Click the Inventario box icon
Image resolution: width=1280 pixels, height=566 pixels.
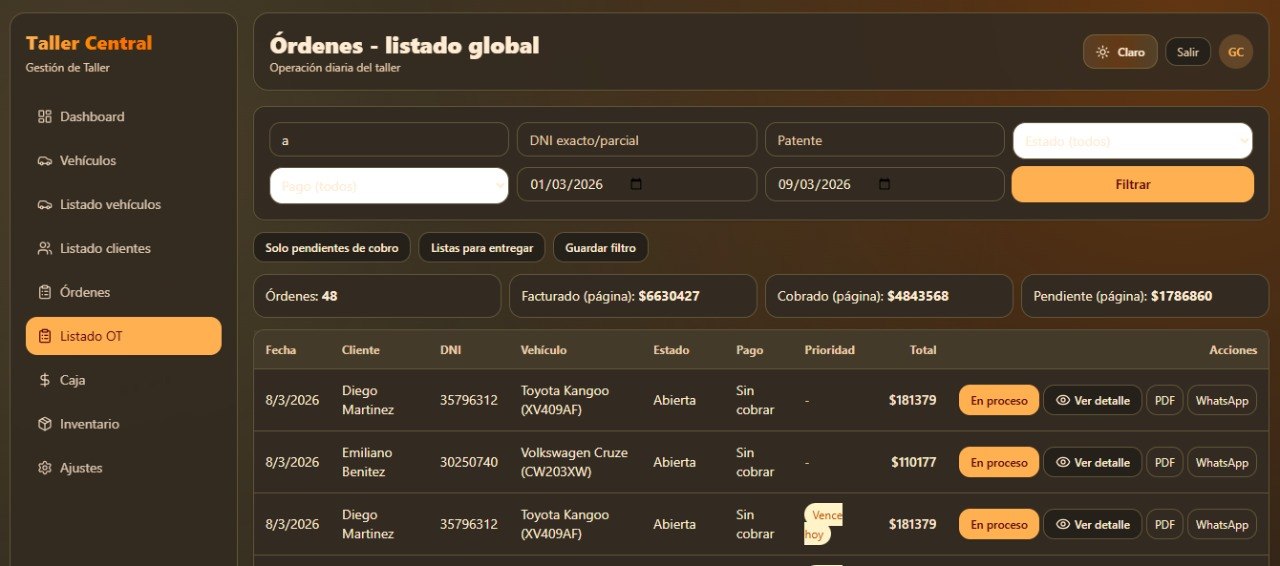click(44, 425)
